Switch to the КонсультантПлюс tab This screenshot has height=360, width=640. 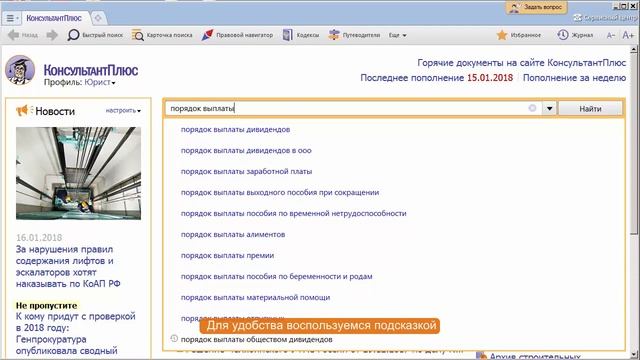[x=54, y=18]
